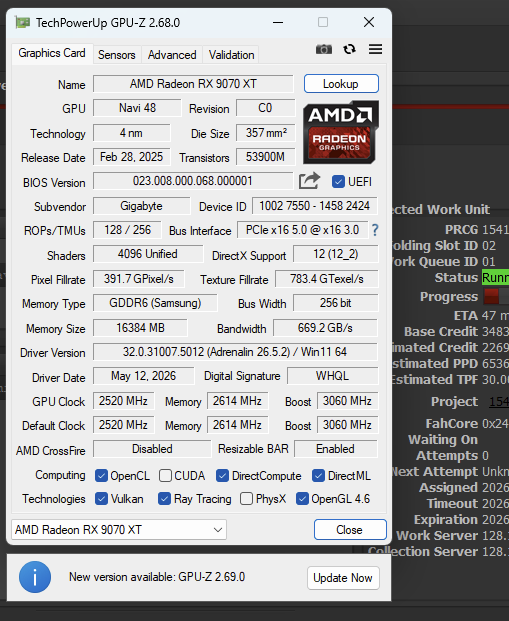Click the Device ID 1002 7550 - 1458 2424
This screenshot has height=621, width=509.
(315, 206)
